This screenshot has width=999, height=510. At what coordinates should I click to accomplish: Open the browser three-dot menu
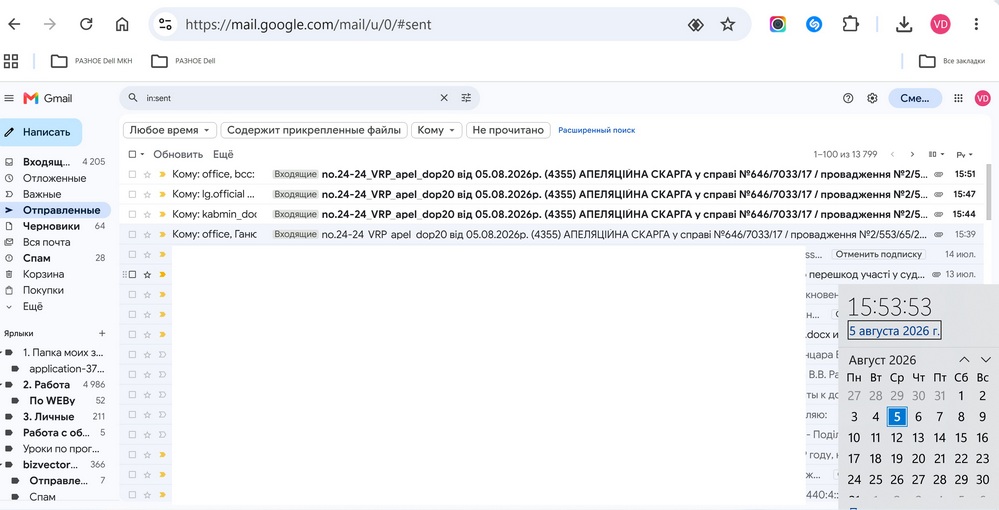(x=976, y=24)
